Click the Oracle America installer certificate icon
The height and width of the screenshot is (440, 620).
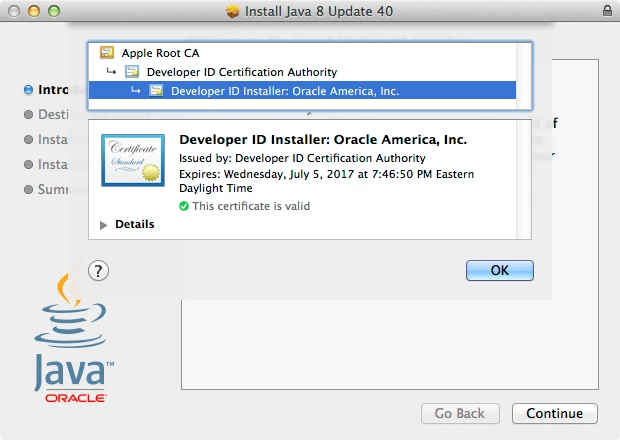[156, 91]
